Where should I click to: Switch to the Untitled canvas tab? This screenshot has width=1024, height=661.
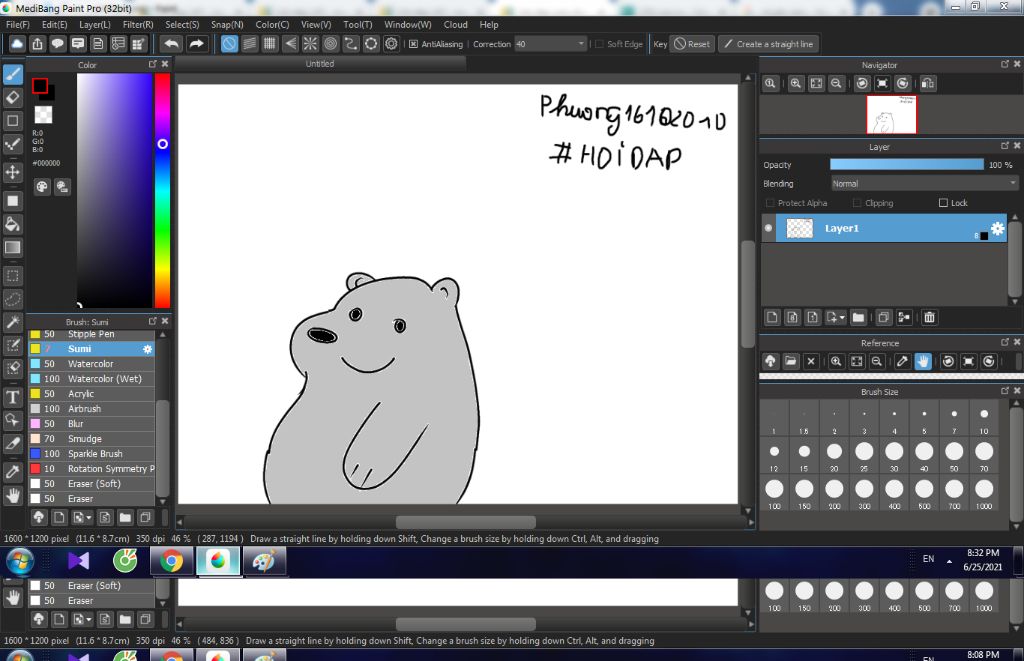[320, 64]
